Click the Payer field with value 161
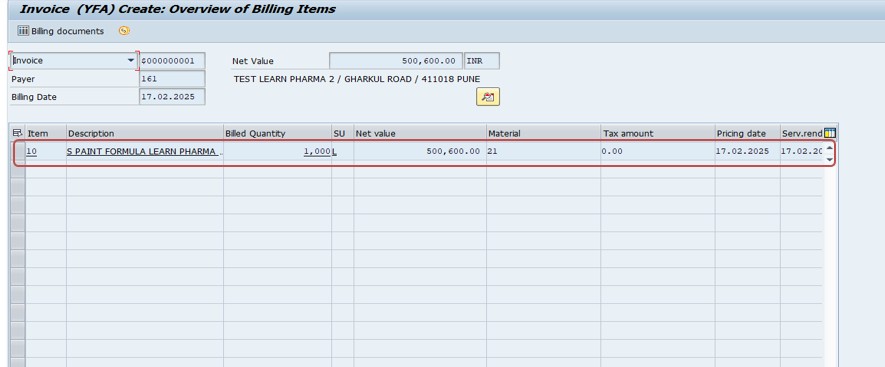The height and width of the screenshot is (367, 885). (172, 79)
